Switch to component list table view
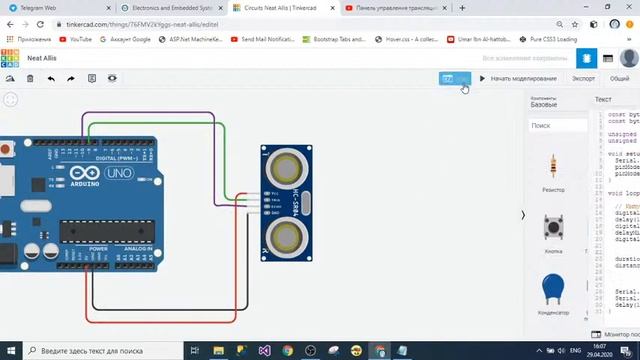 pos(608,58)
